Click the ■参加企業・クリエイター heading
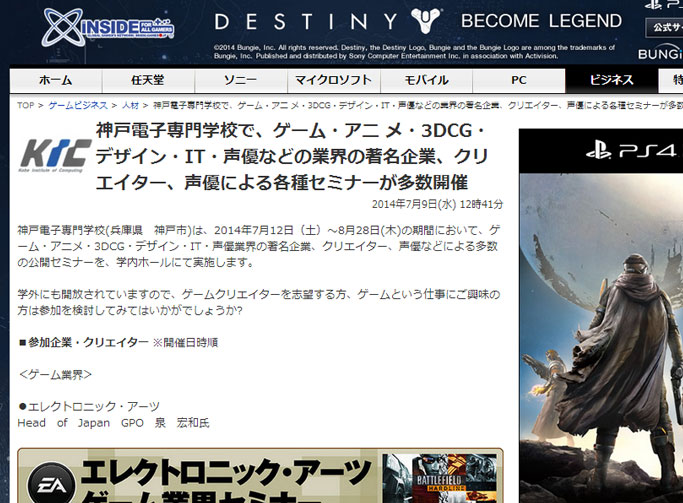 84,342
